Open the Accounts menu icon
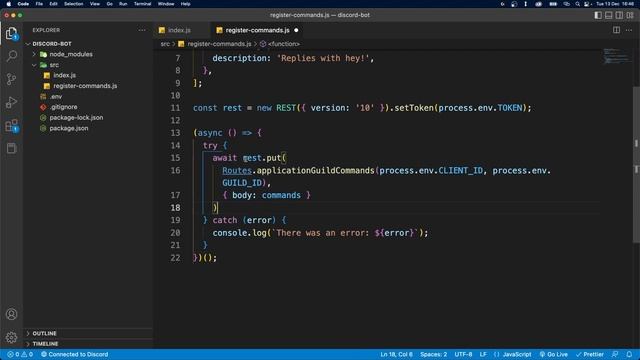Image resolution: width=640 pixels, height=360 pixels. click(x=11, y=314)
